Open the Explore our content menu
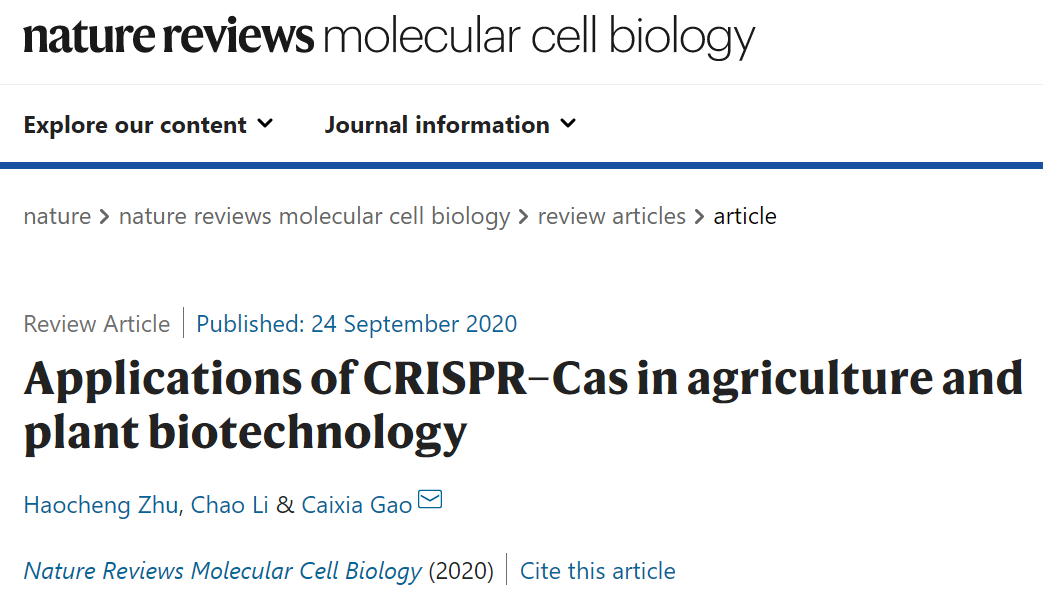 [x=148, y=124]
